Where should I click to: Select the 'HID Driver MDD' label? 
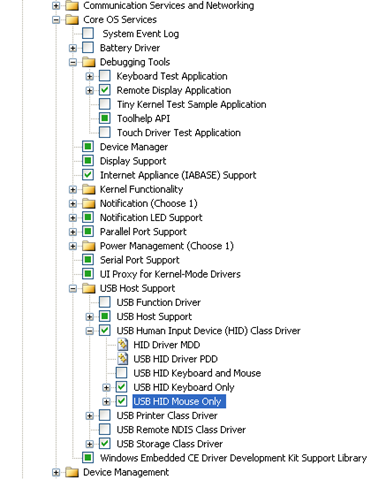coord(167,345)
